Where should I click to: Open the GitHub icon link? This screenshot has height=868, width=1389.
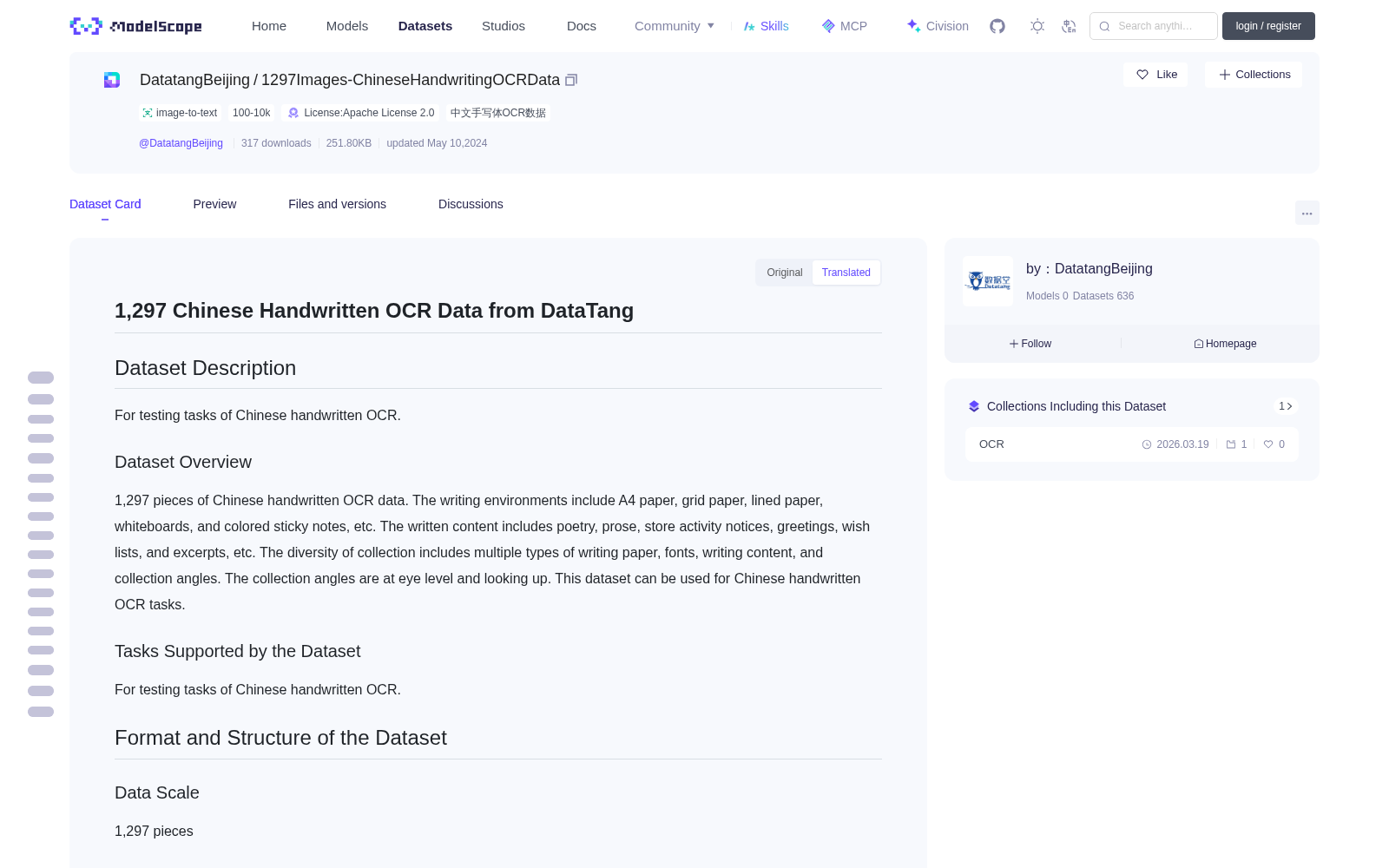[997, 26]
